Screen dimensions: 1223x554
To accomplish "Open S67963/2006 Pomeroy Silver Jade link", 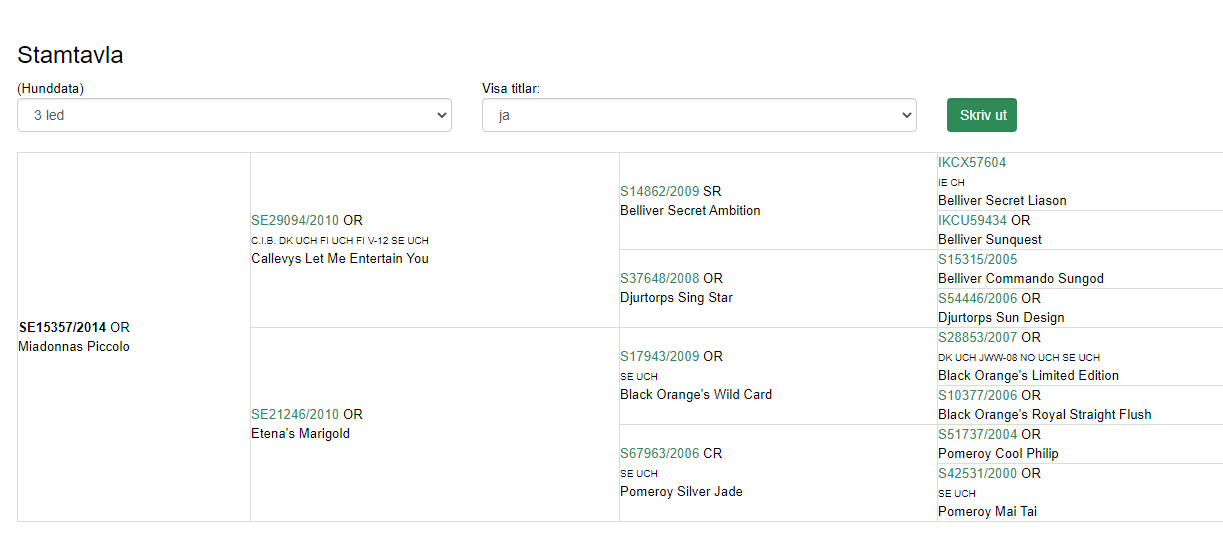I will (659, 453).
